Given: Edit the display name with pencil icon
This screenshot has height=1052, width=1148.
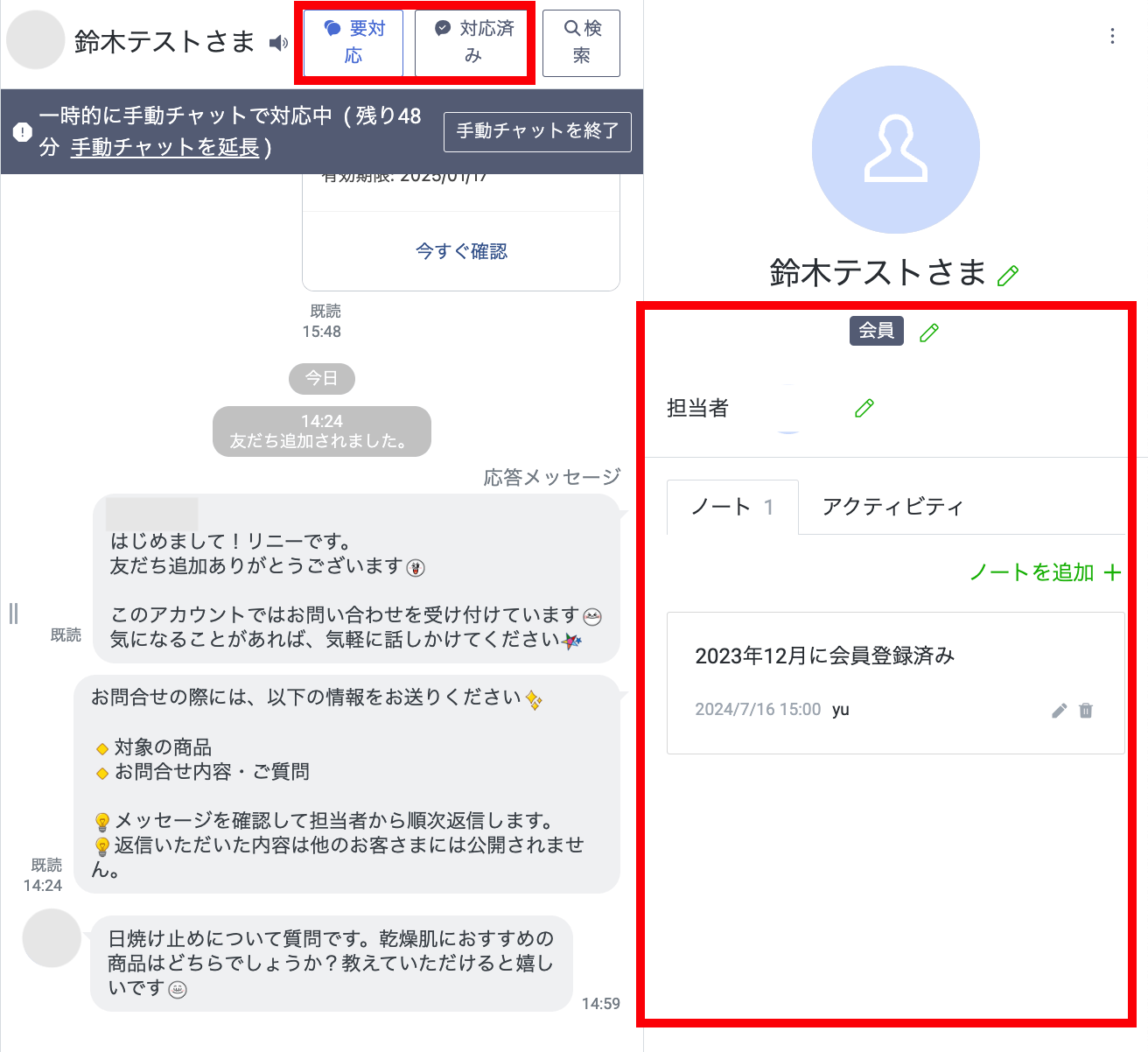Looking at the screenshot, I should 1008,276.
